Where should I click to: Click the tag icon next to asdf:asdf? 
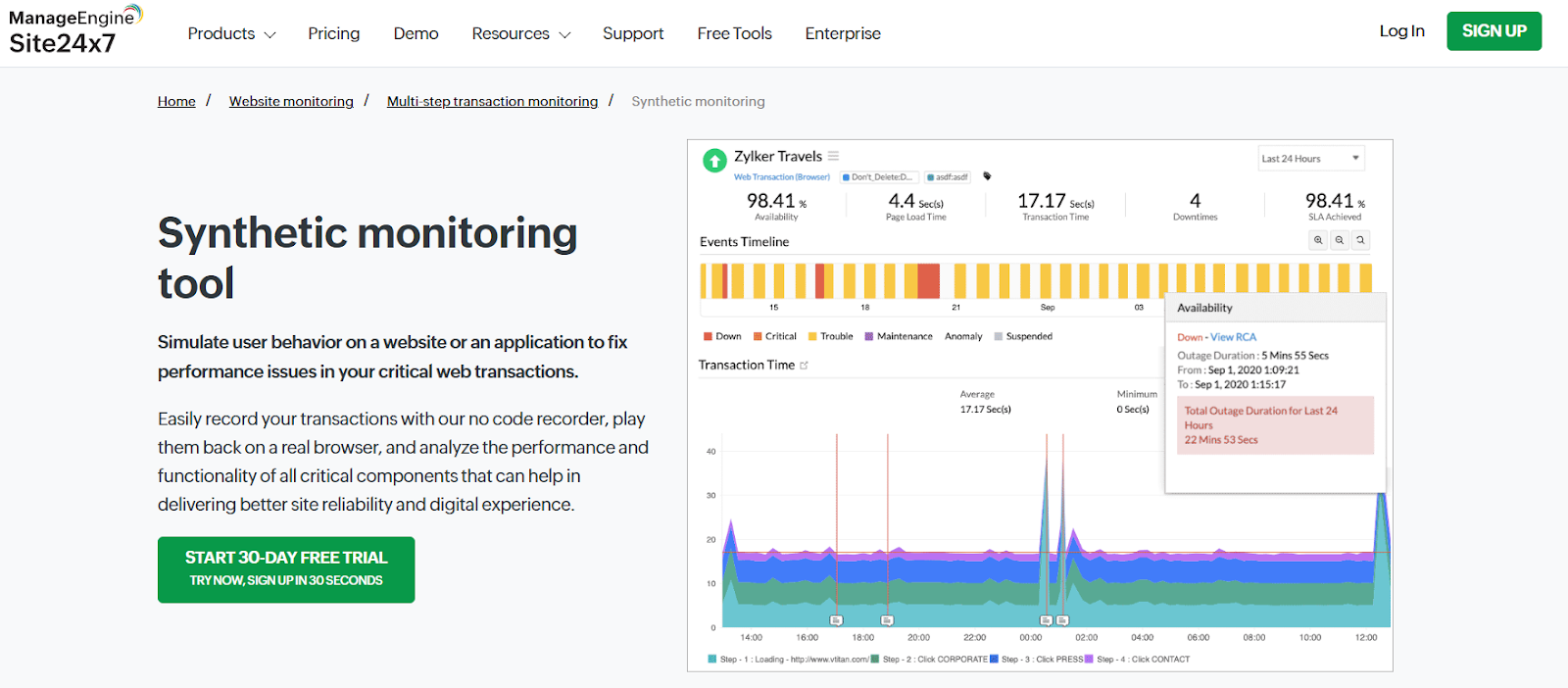(x=987, y=176)
